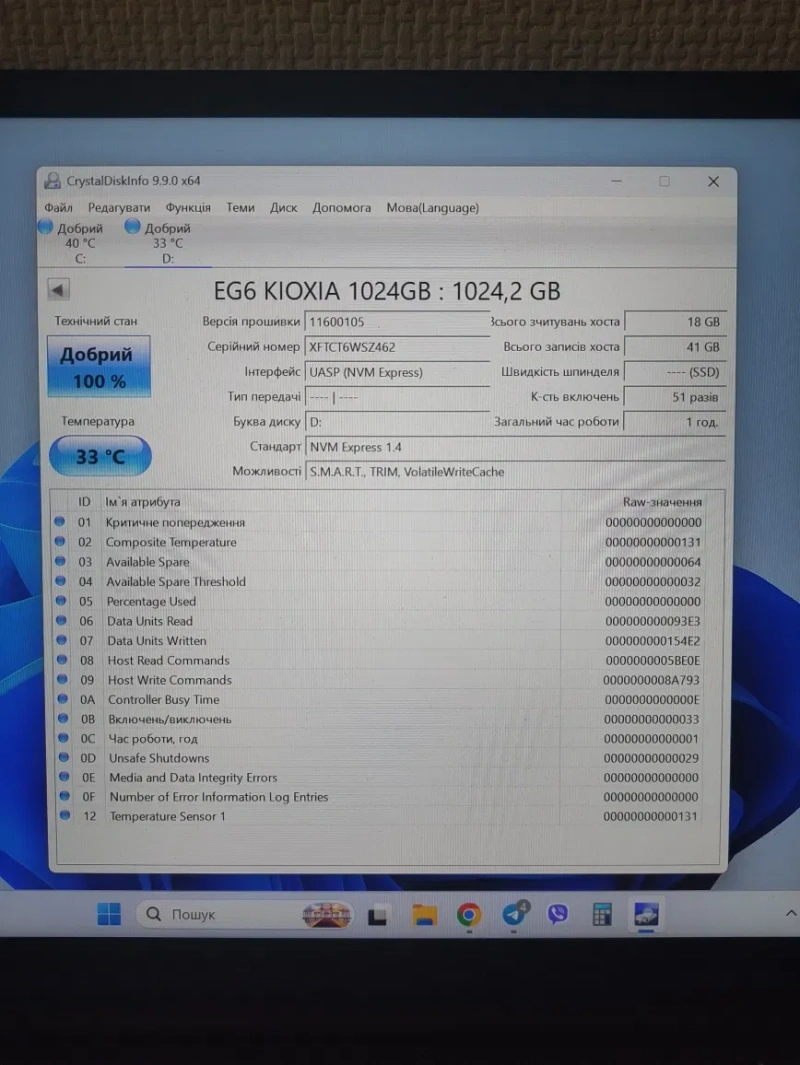800x1065 pixels.
Task: Click power on hours value 1 год.
Action: [x=675, y=422]
